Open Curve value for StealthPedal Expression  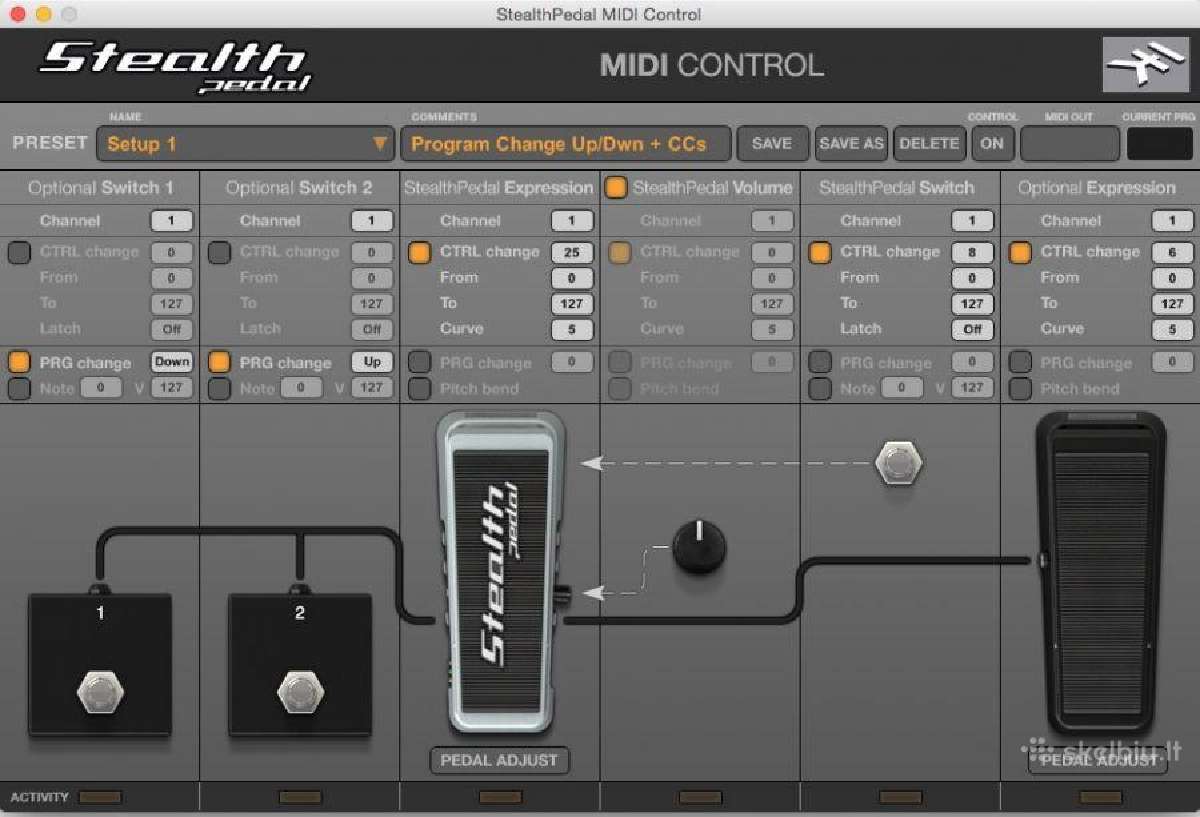pos(572,329)
